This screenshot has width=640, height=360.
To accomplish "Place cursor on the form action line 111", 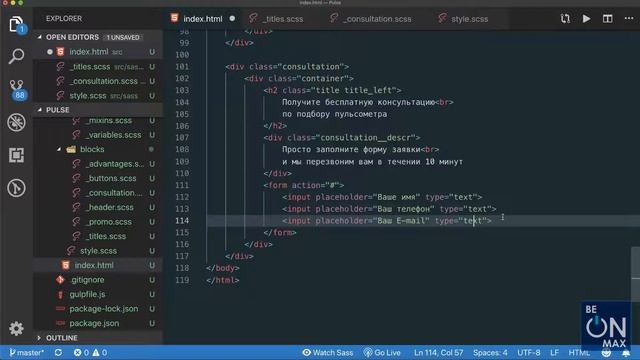I will point(304,185).
